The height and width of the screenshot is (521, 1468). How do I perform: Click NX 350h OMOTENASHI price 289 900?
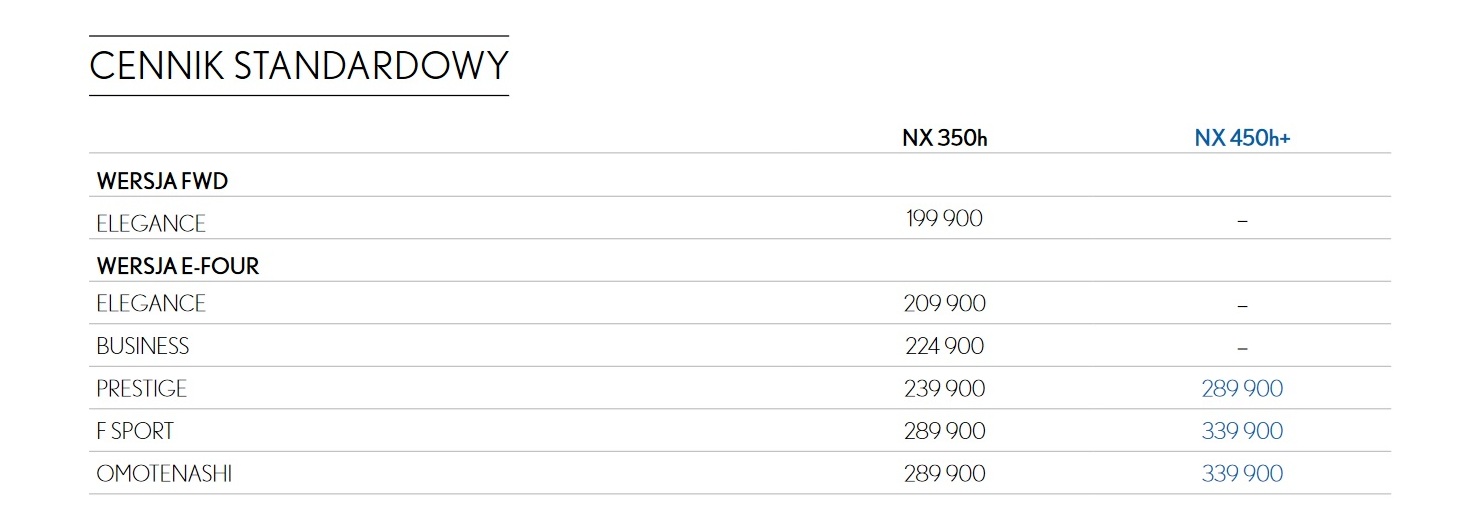(x=944, y=473)
